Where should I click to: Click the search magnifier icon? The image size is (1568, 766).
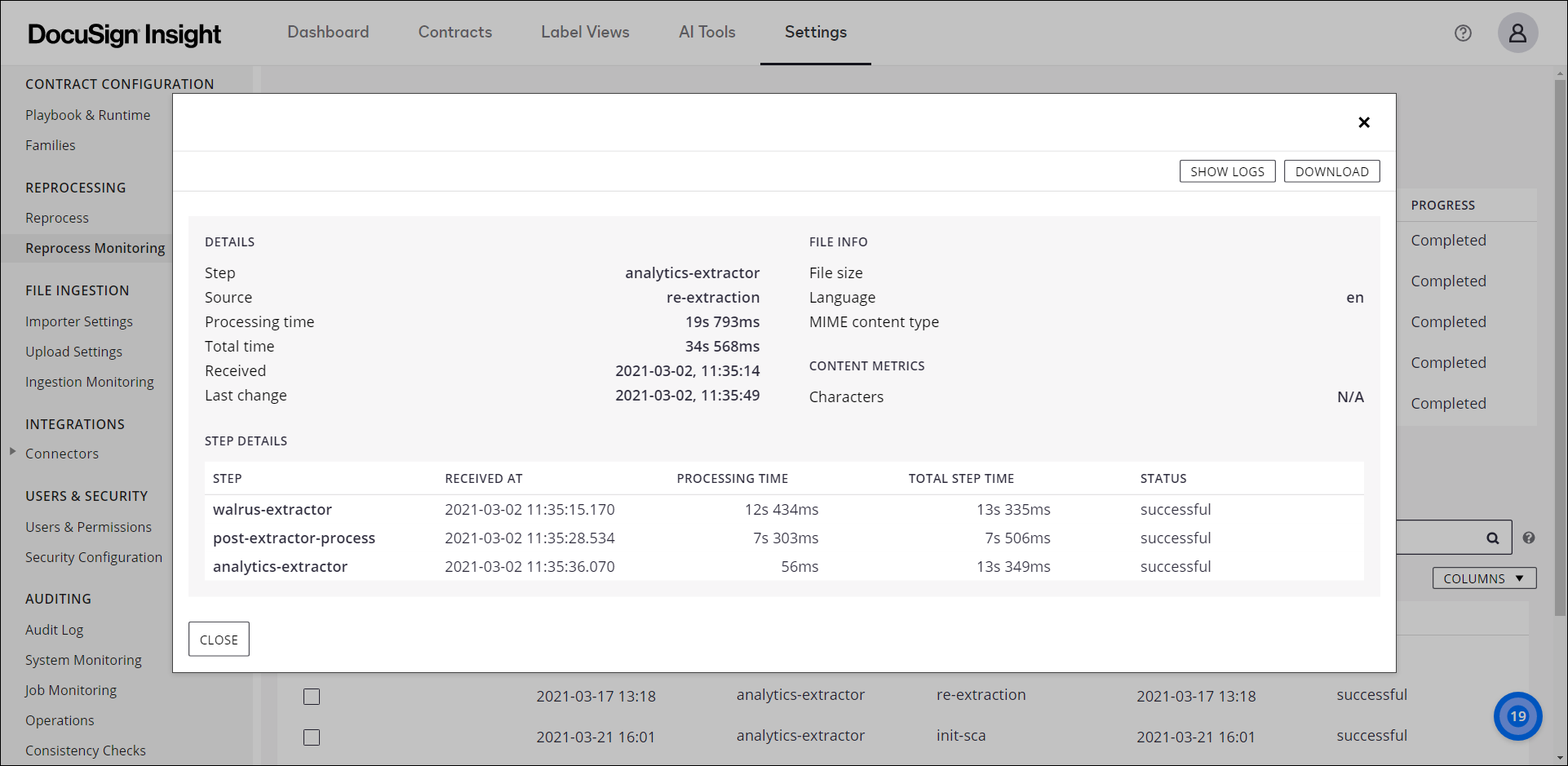coord(1493,538)
